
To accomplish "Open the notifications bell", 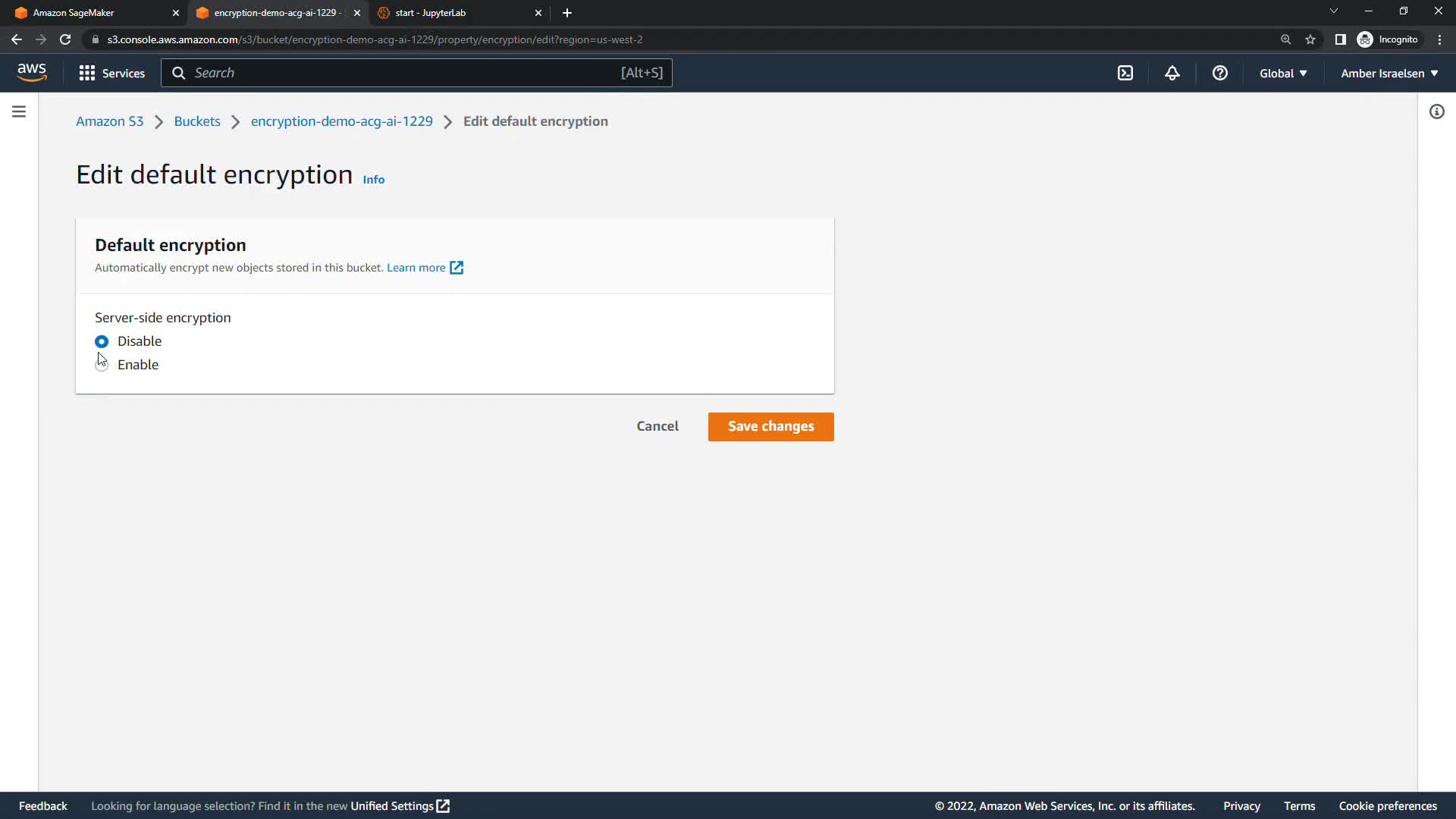I will coord(1172,73).
